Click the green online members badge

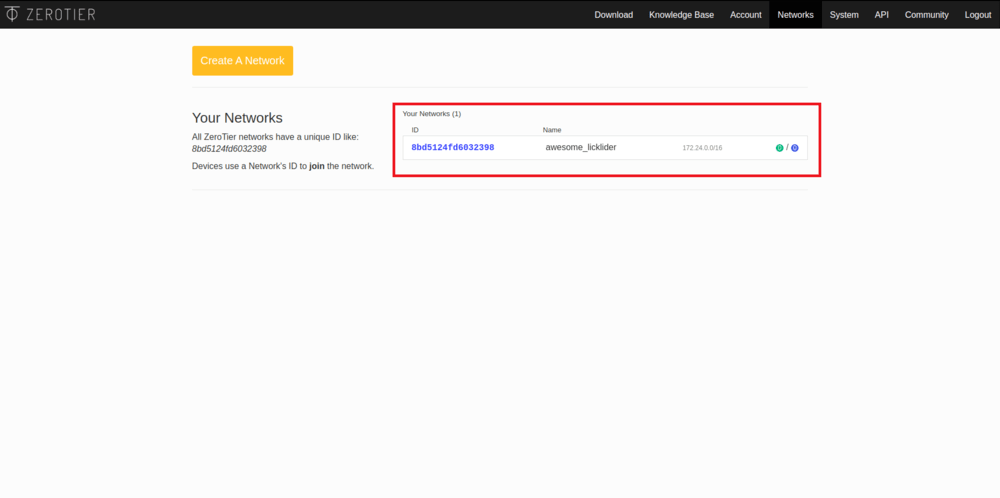pos(779,148)
